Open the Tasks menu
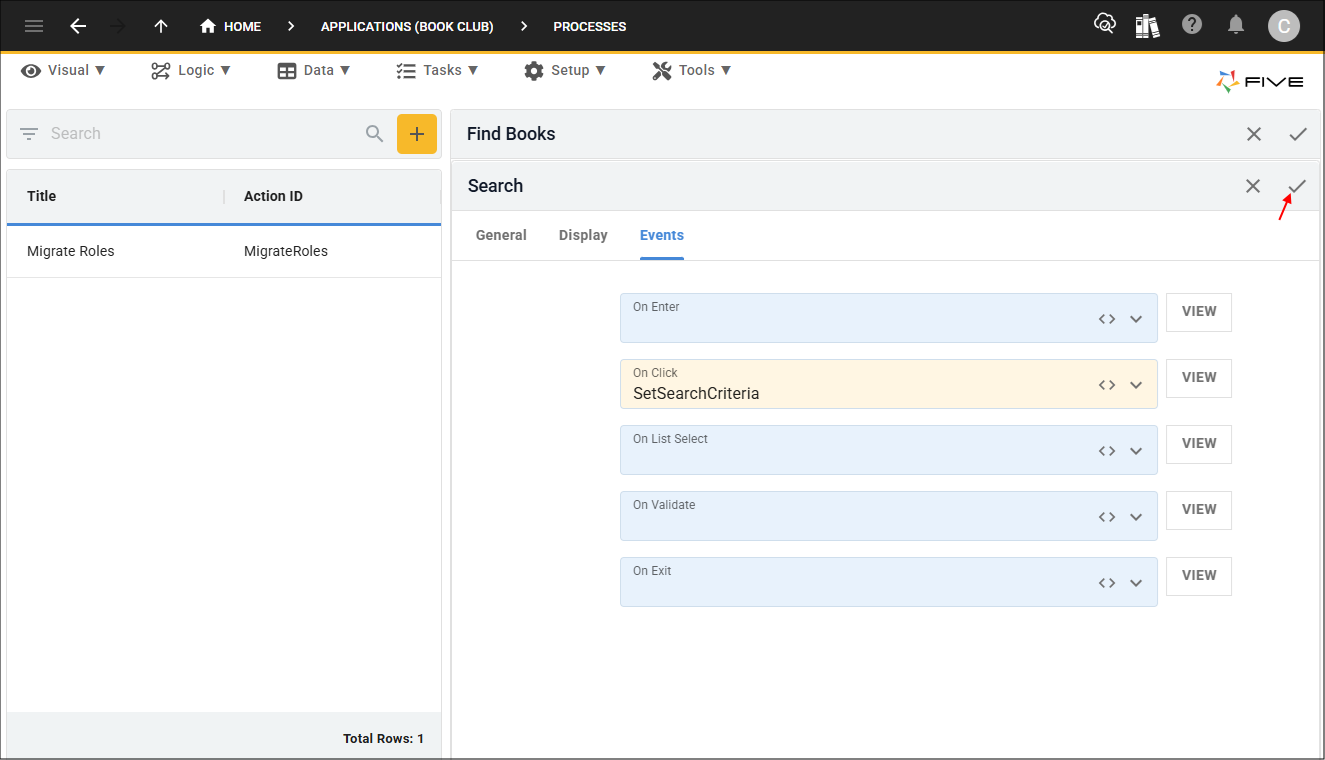 pos(437,70)
